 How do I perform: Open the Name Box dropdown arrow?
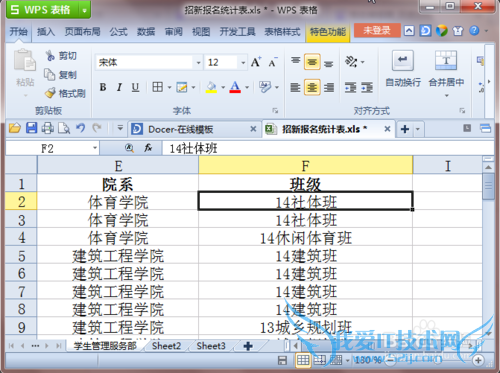(95, 148)
